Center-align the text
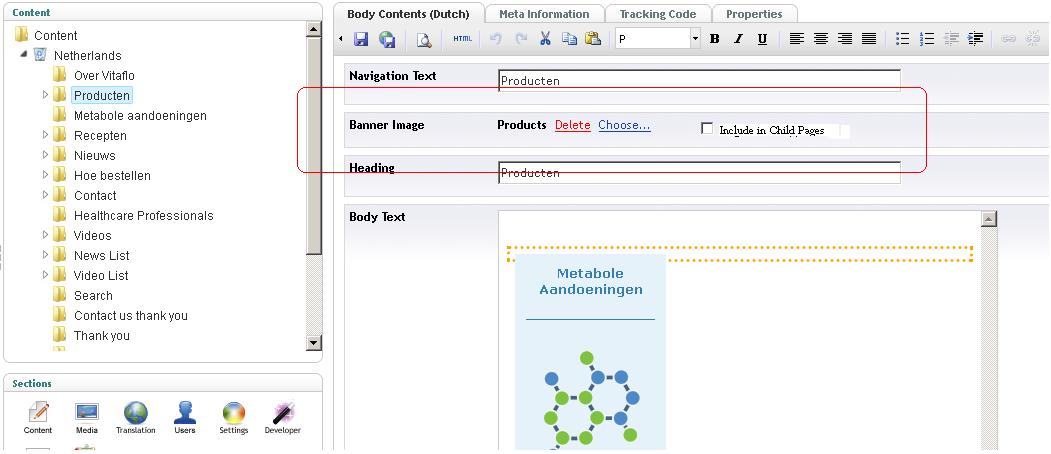 tap(820, 39)
